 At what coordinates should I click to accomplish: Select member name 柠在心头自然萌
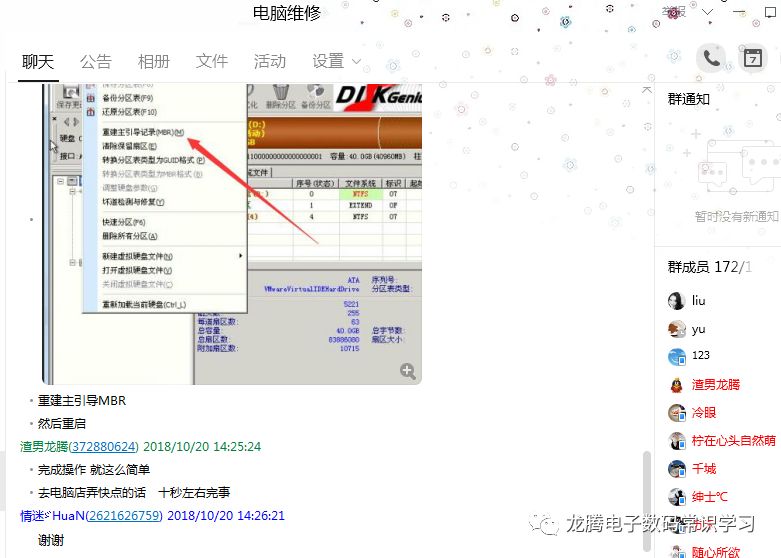[x=734, y=441]
